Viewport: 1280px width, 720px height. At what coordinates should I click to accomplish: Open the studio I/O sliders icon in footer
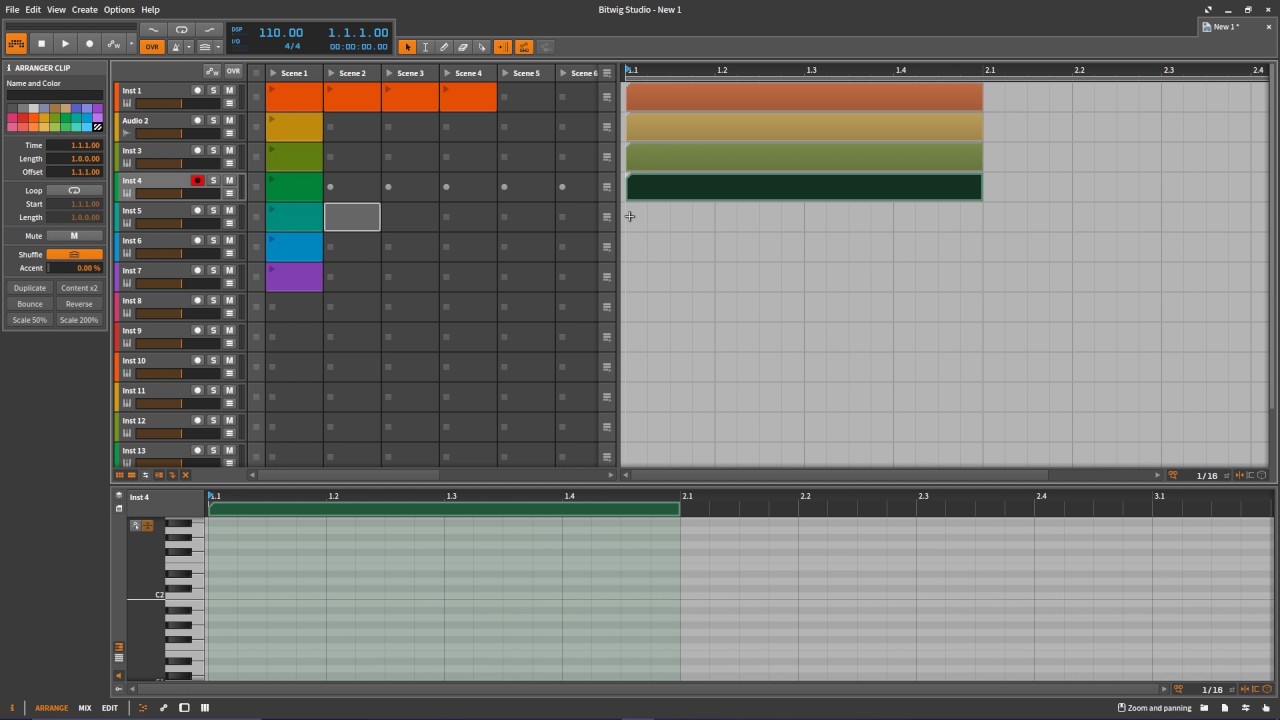(x=1246, y=708)
